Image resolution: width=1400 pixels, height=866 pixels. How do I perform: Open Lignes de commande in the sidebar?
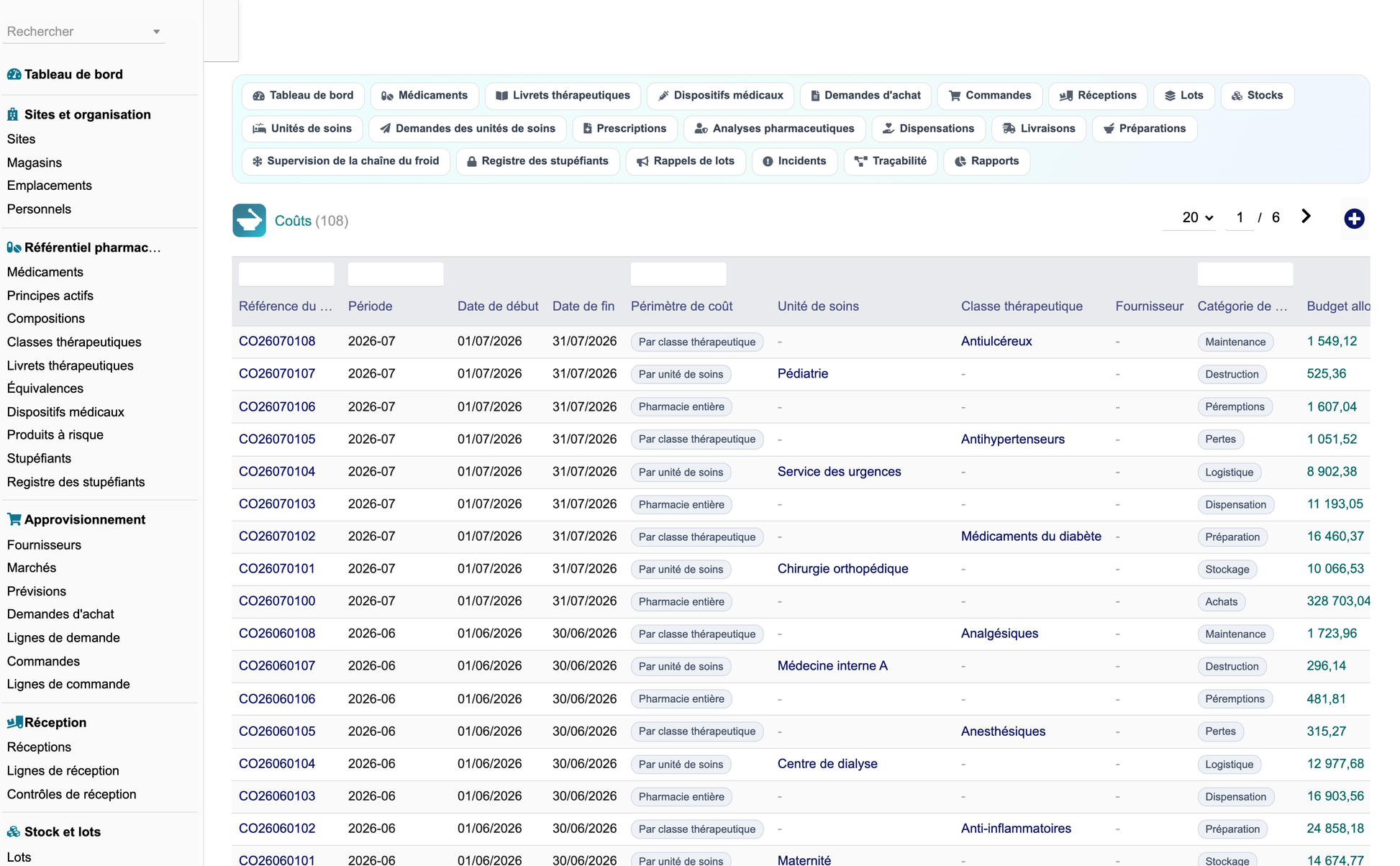pyautogui.click(x=68, y=684)
